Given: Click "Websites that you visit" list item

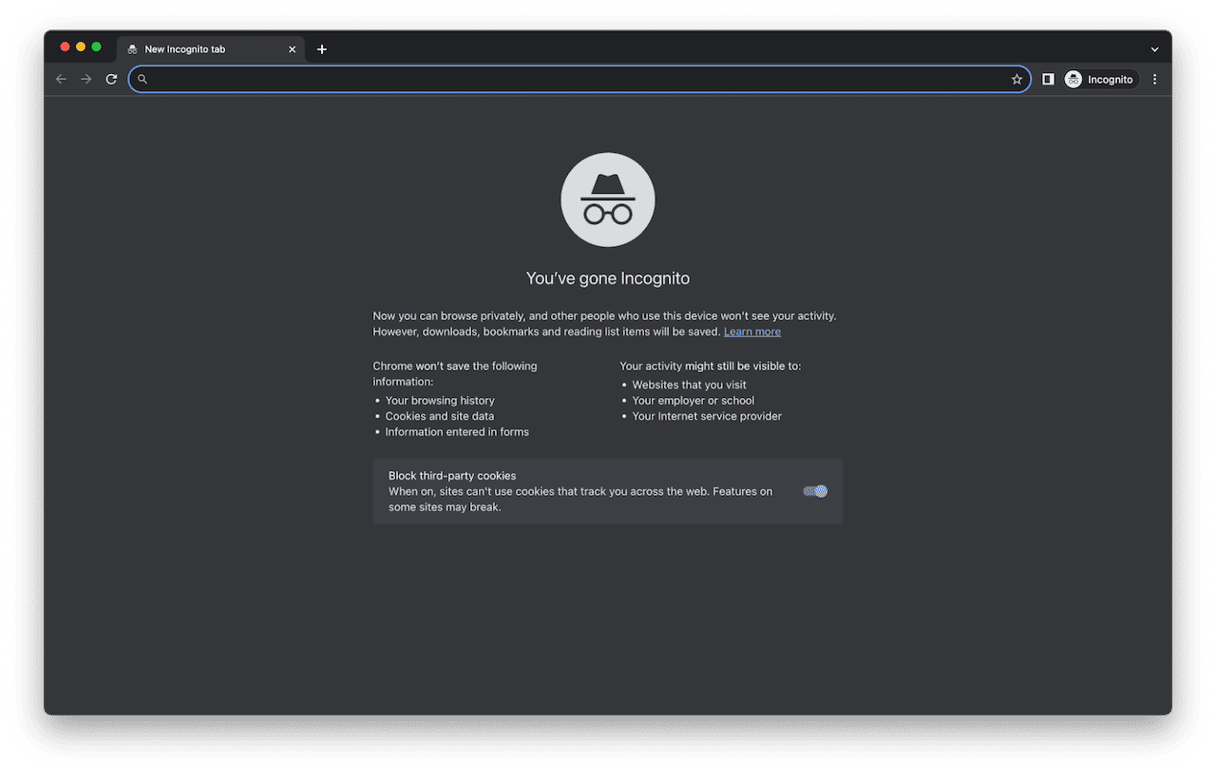Looking at the screenshot, I should click(689, 385).
